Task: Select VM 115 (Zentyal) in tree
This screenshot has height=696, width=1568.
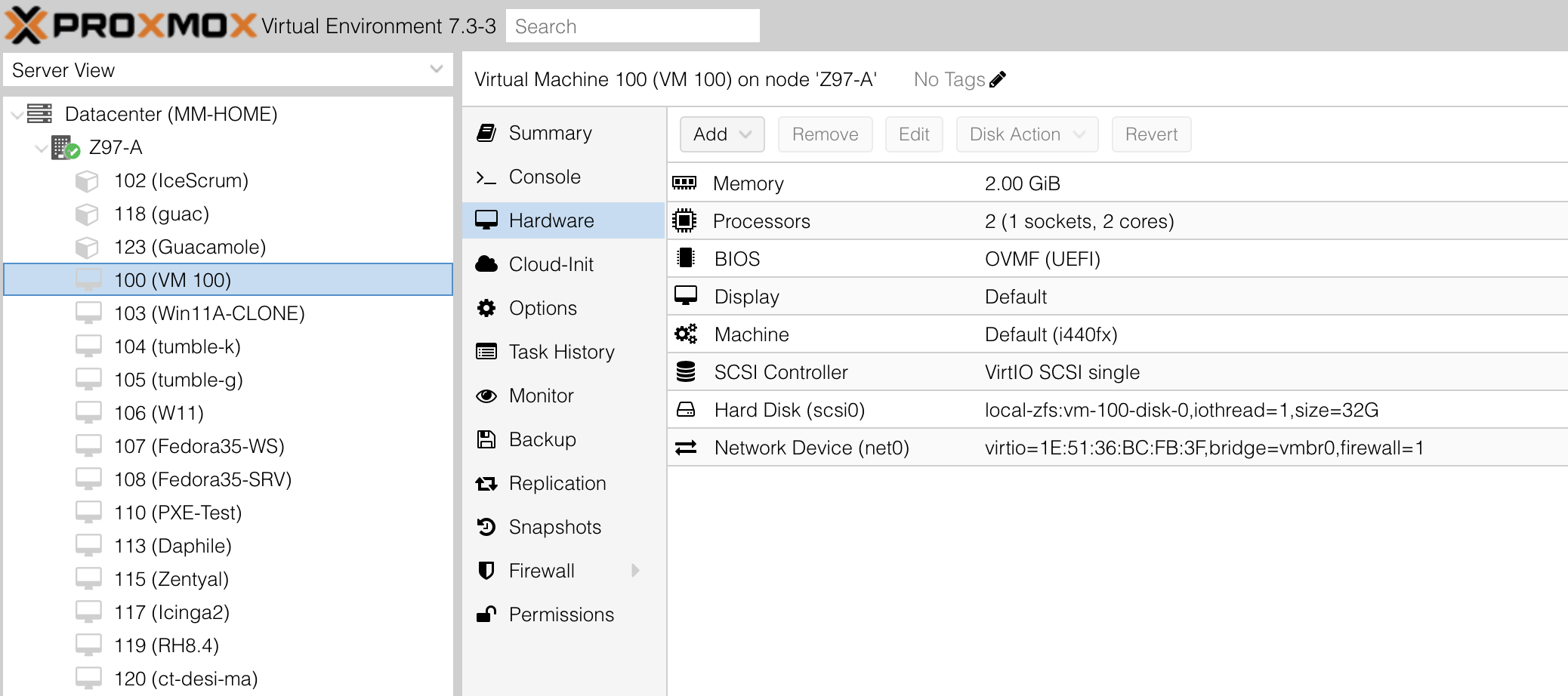Action: click(x=228, y=579)
